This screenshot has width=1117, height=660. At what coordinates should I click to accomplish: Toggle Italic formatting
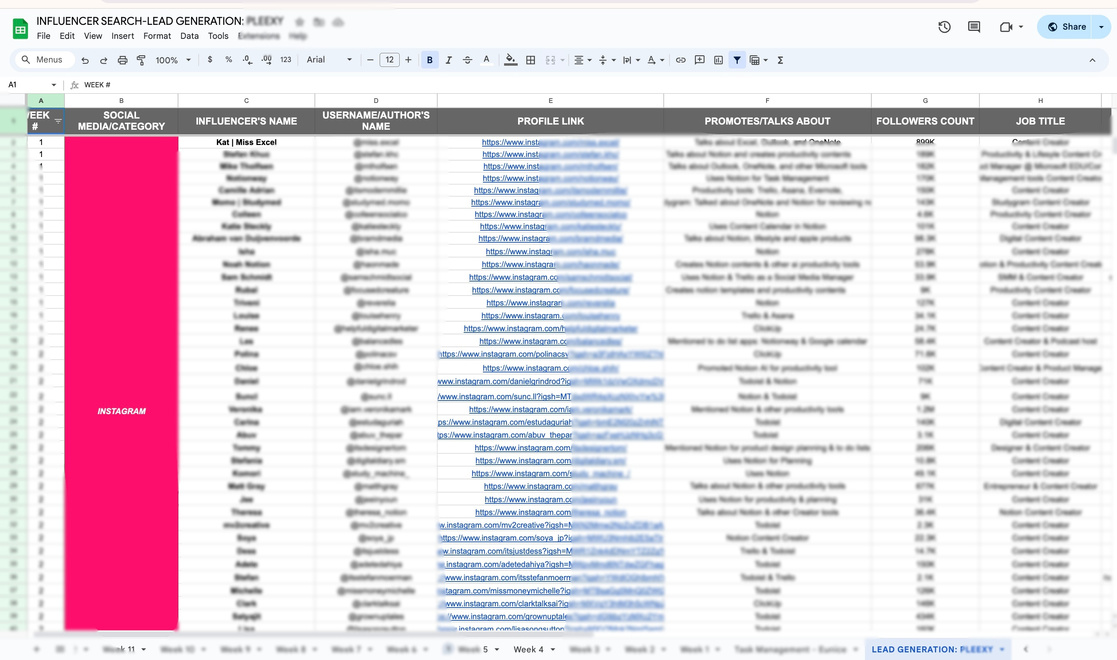pyautogui.click(x=448, y=61)
